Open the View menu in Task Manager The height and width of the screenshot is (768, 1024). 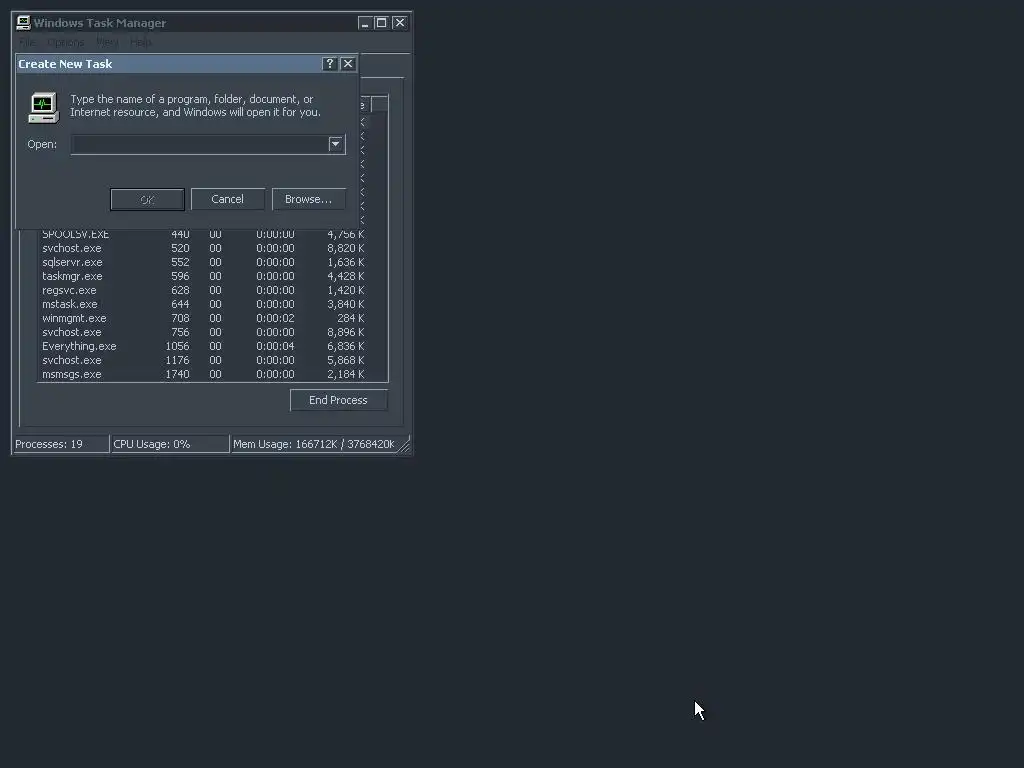[x=108, y=42]
